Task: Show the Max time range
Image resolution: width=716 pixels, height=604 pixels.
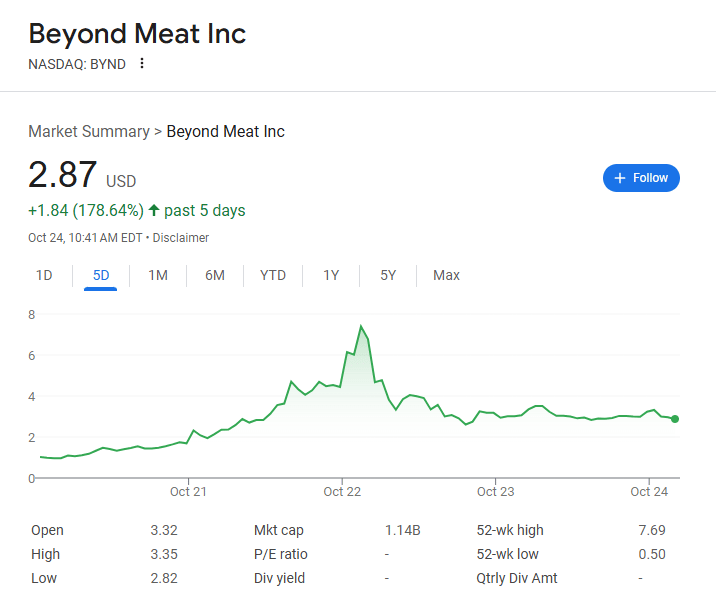Action: point(446,275)
